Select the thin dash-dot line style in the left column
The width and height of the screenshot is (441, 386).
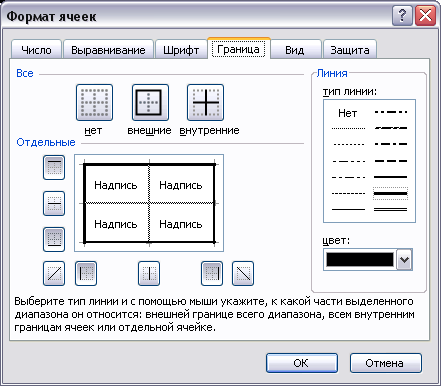pos(348,177)
